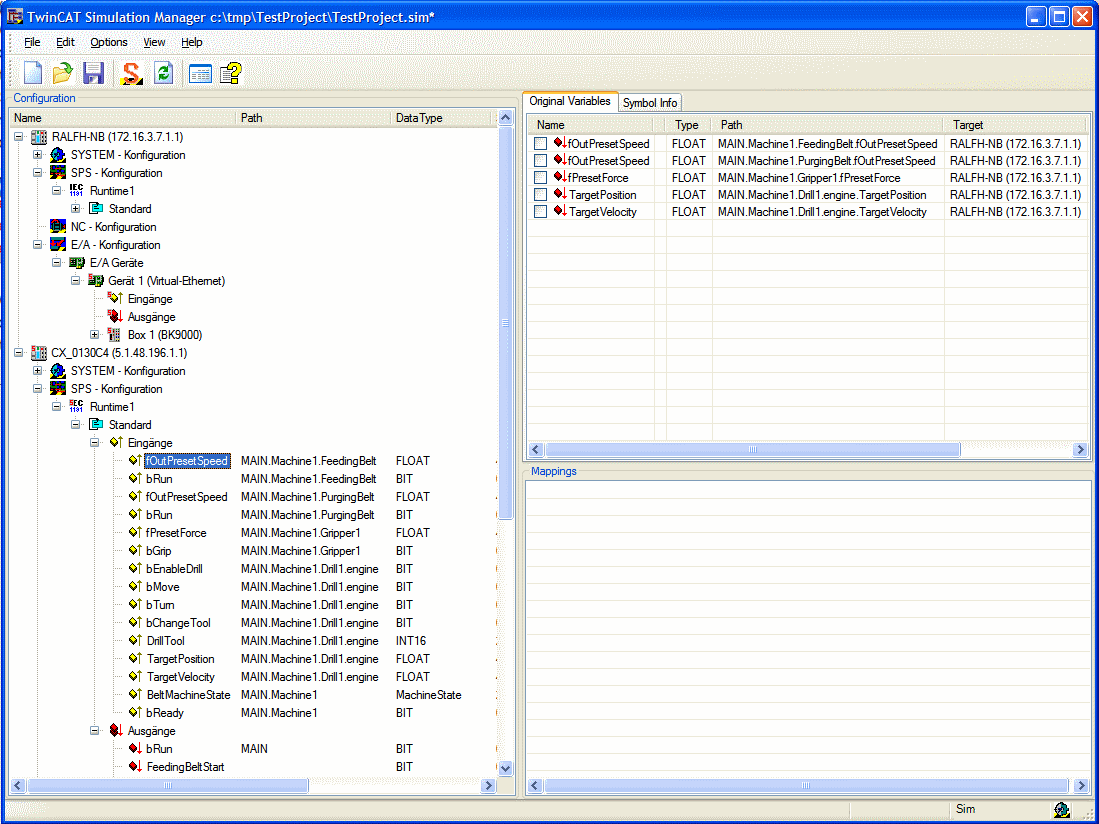
Task: Tick the TargetPosition variable checkbox
Action: pyautogui.click(x=540, y=195)
